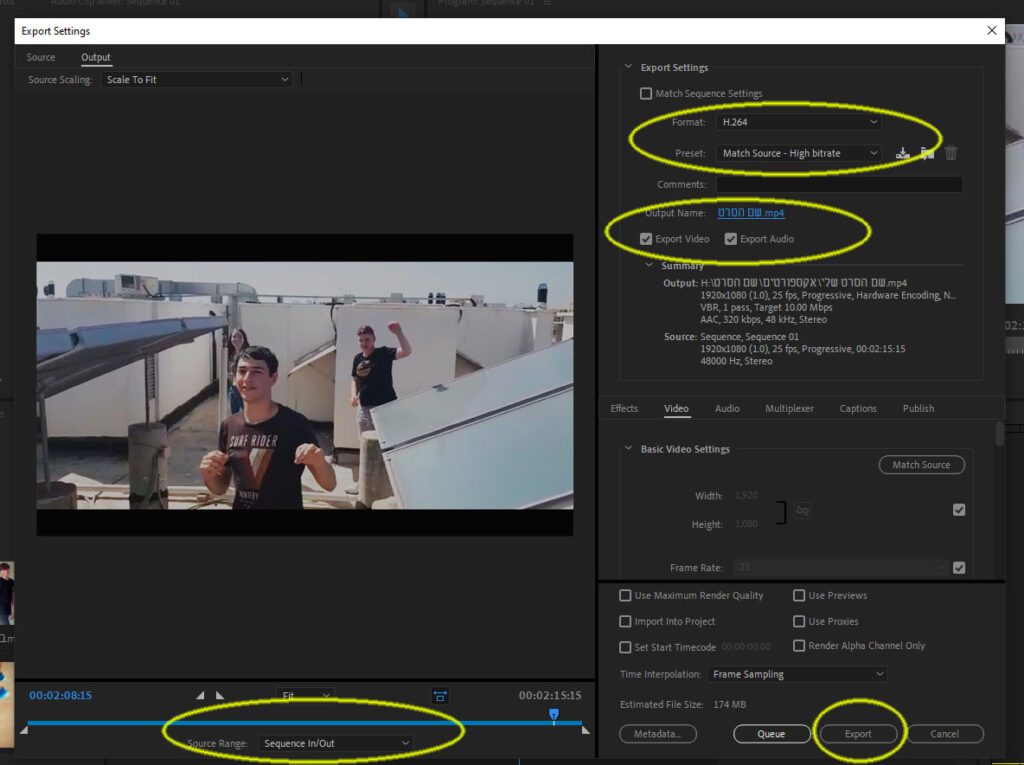The height and width of the screenshot is (765, 1024).
Task: Click the Comments input field
Action: pos(839,185)
